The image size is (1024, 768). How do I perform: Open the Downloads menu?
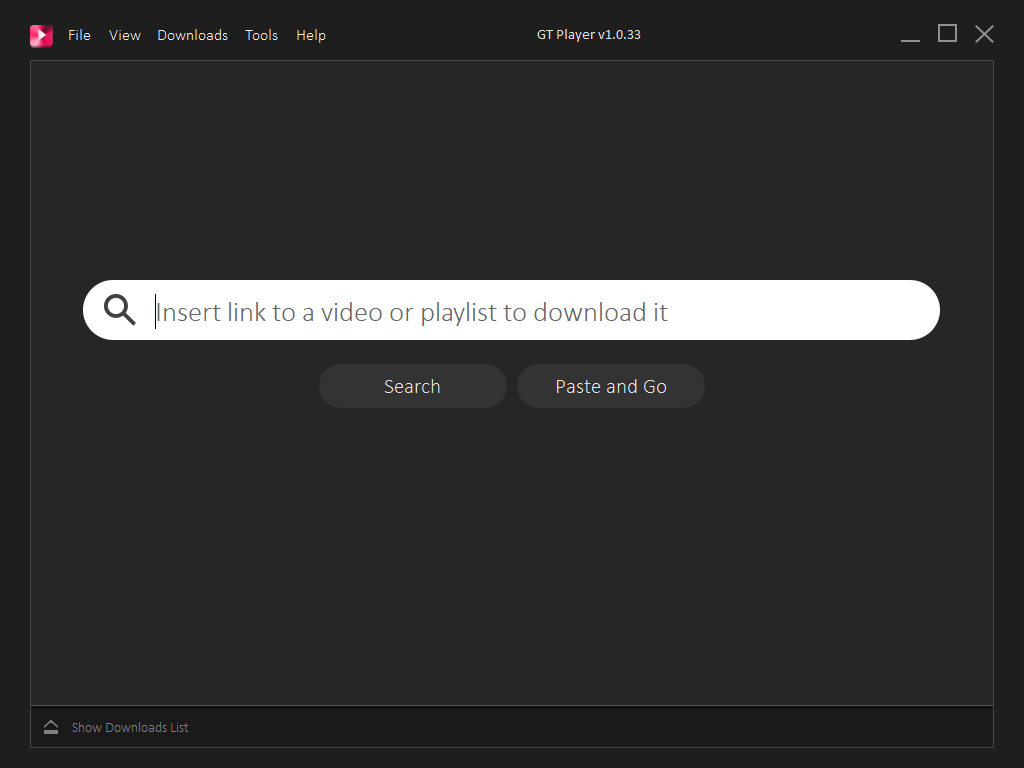(x=192, y=35)
